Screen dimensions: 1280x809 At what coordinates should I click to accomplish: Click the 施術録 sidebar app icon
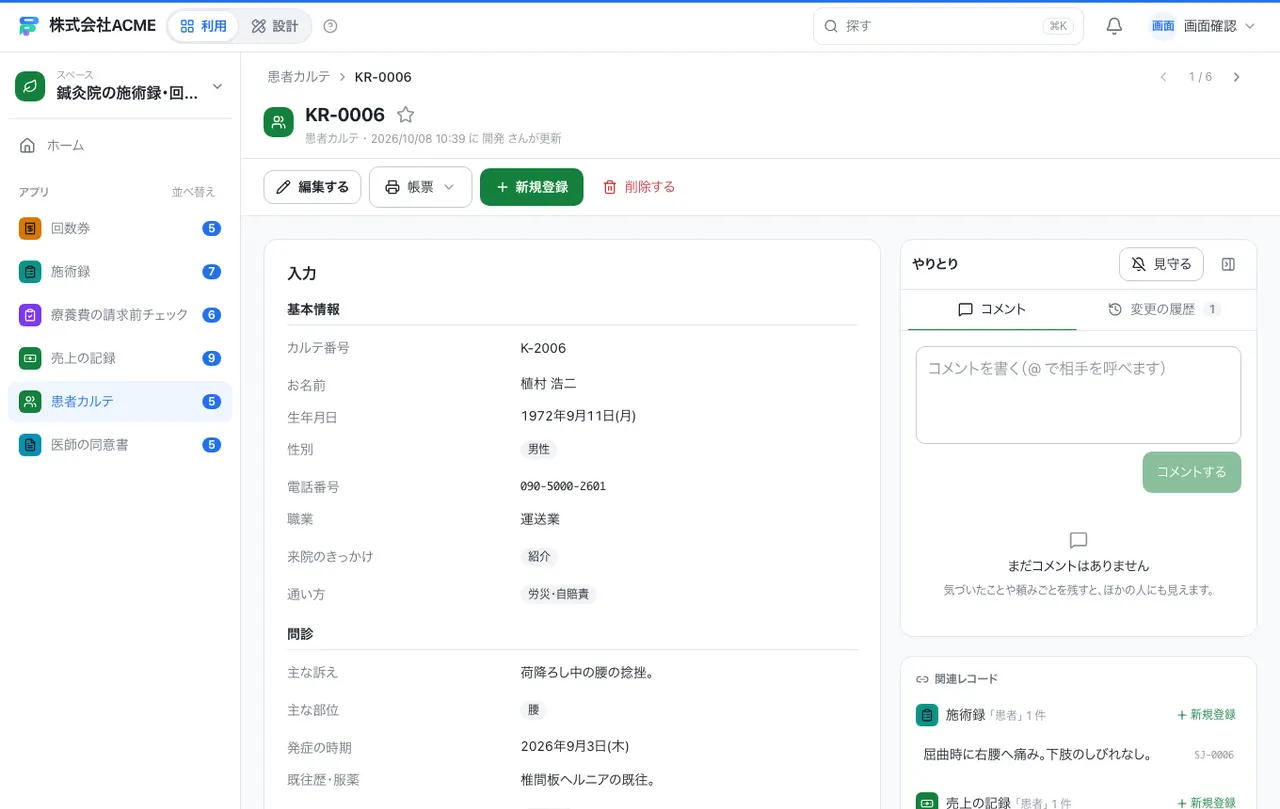pyautogui.click(x=30, y=271)
